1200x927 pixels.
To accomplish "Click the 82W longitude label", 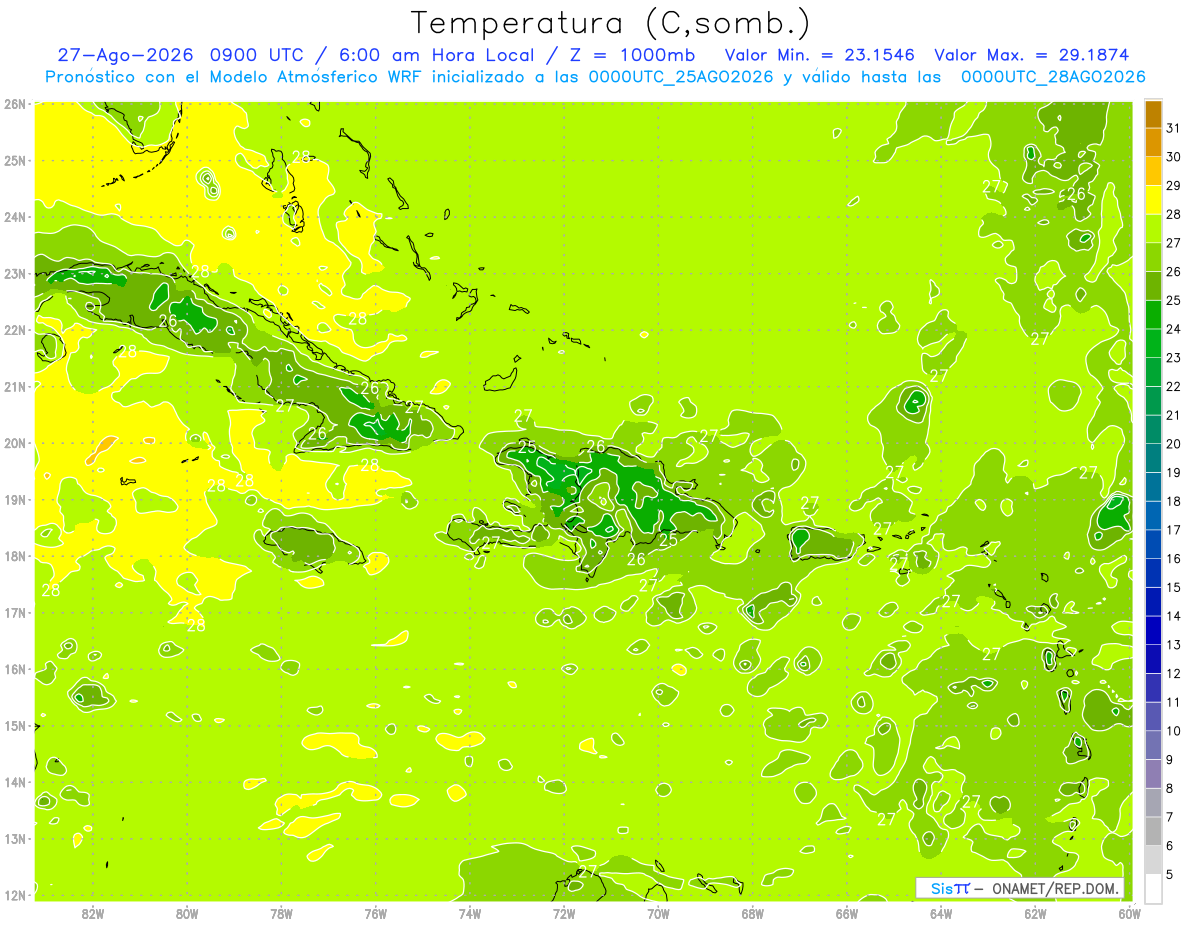I will click(x=93, y=913).
